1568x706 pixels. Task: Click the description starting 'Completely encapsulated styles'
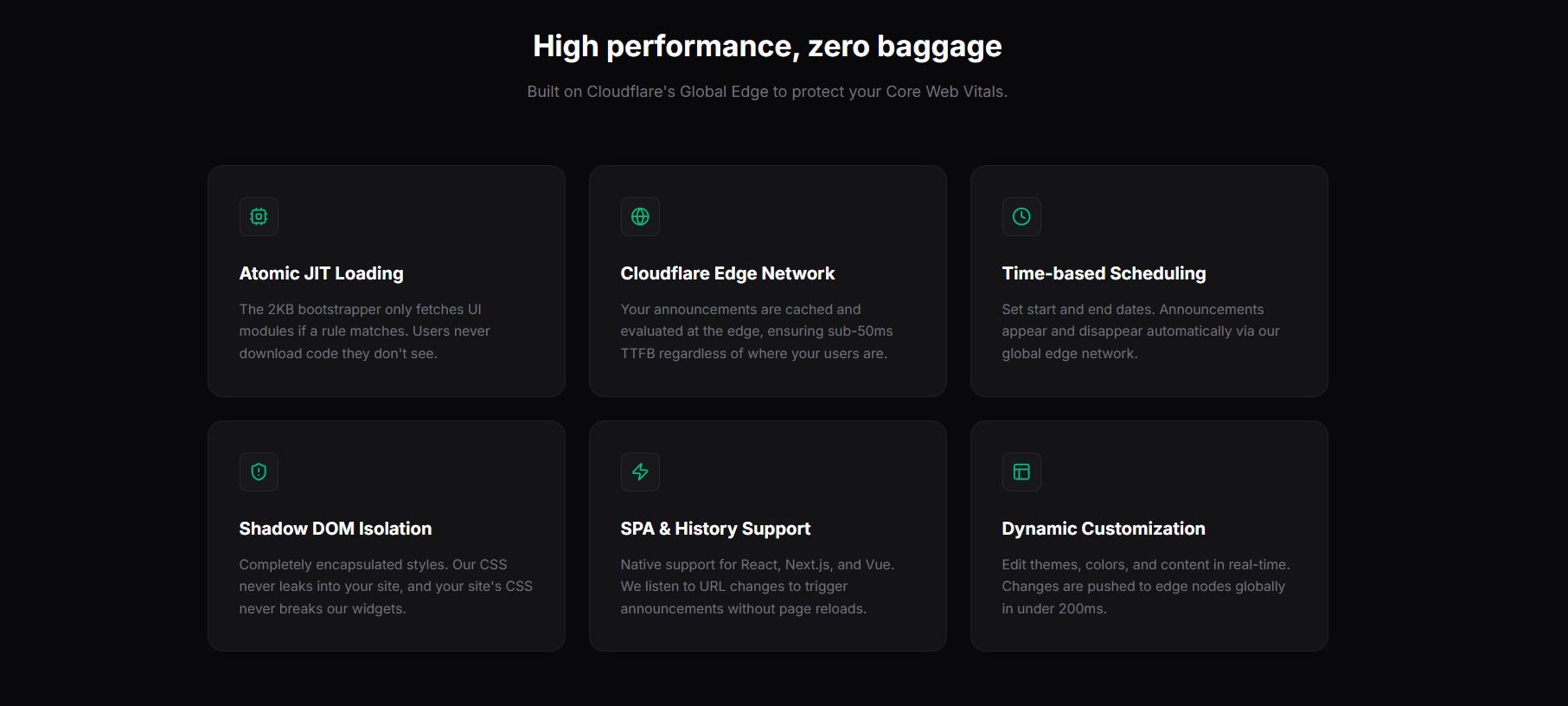coord(386,587)
